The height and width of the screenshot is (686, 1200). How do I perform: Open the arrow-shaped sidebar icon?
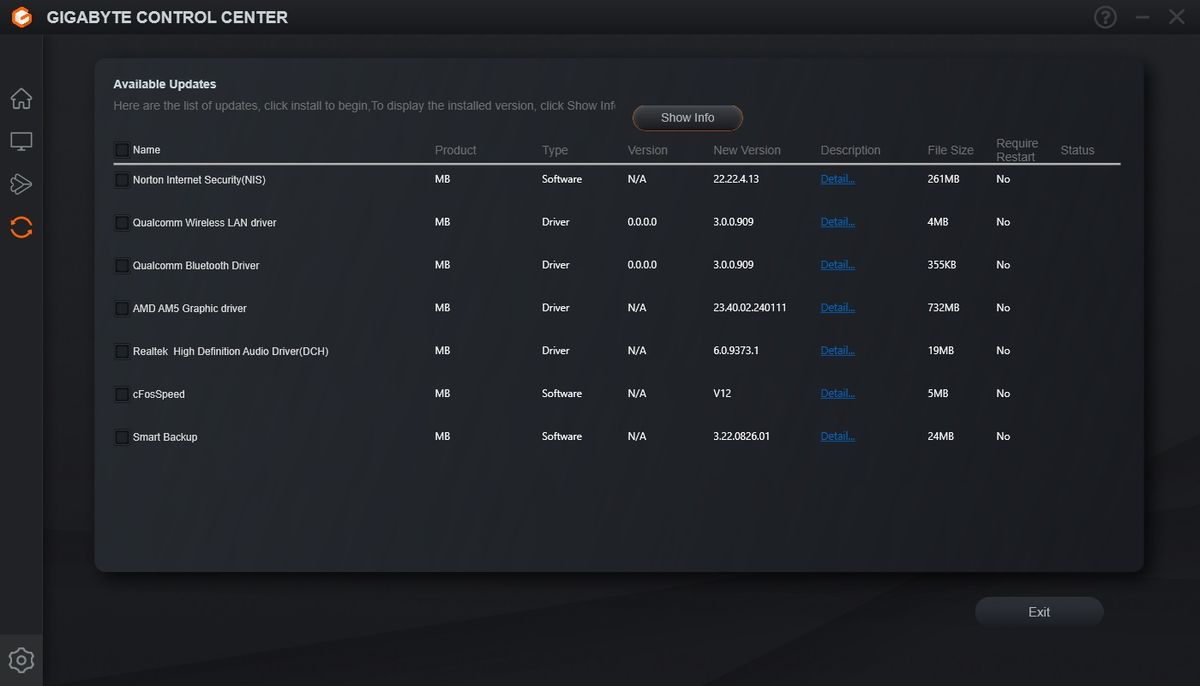tap(21, 184)
